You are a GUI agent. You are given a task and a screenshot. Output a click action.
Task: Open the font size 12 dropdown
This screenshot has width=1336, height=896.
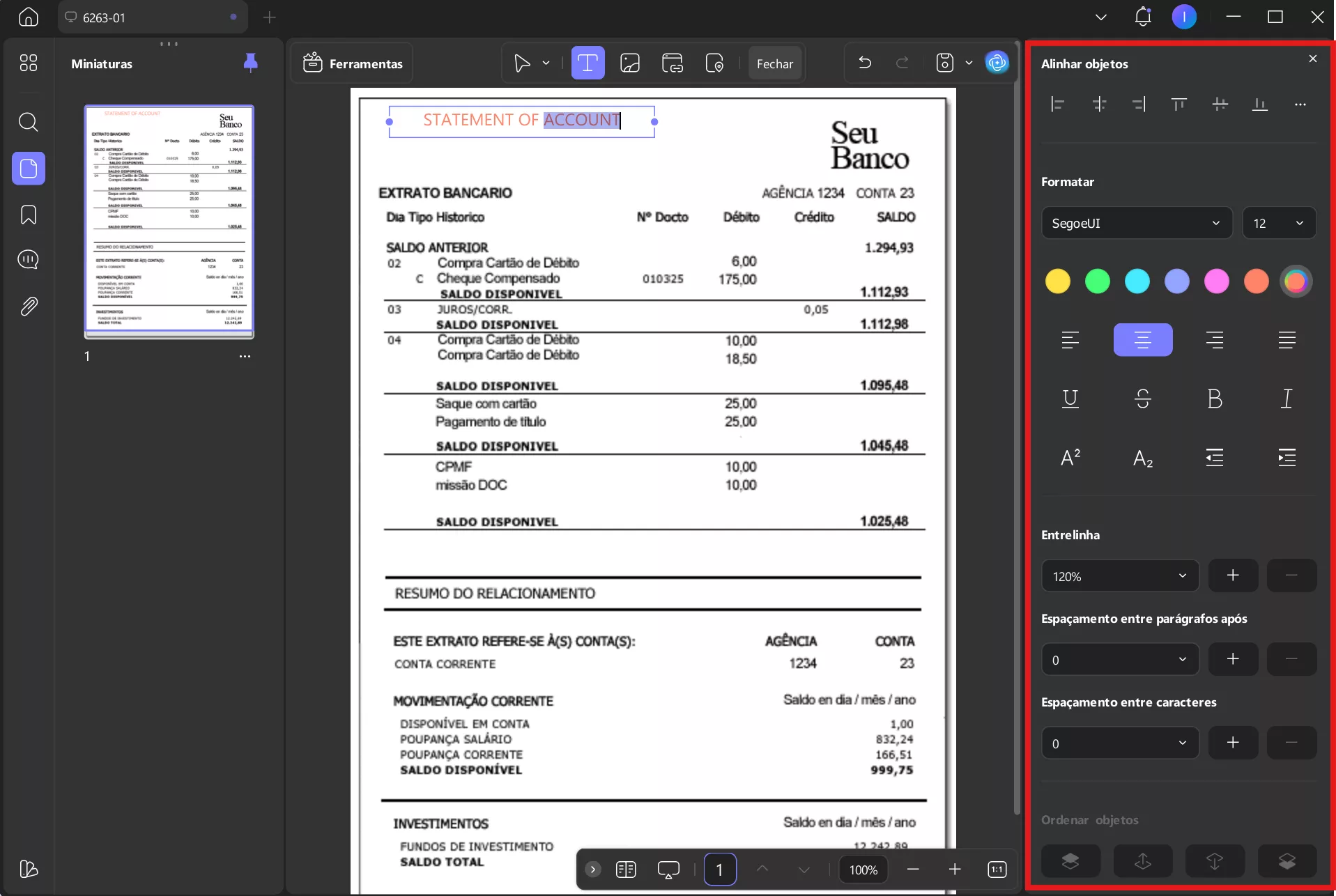pos(1278,223)
